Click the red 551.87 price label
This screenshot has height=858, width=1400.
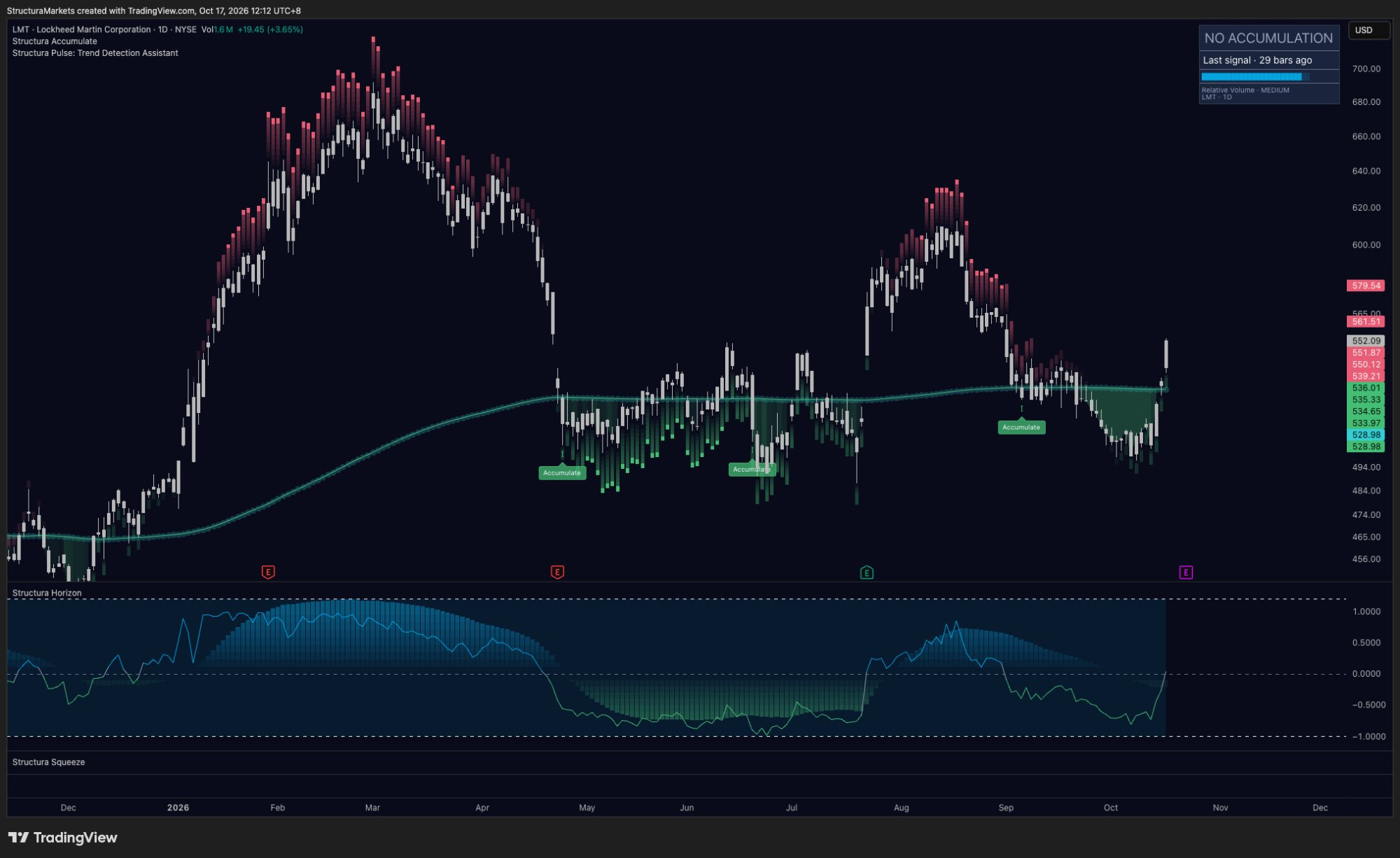1366,353
